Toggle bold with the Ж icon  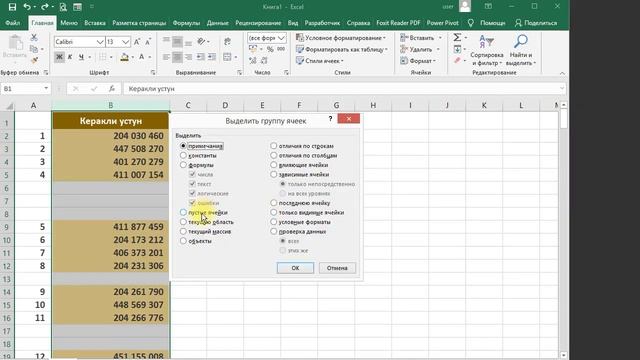point(59,57)
